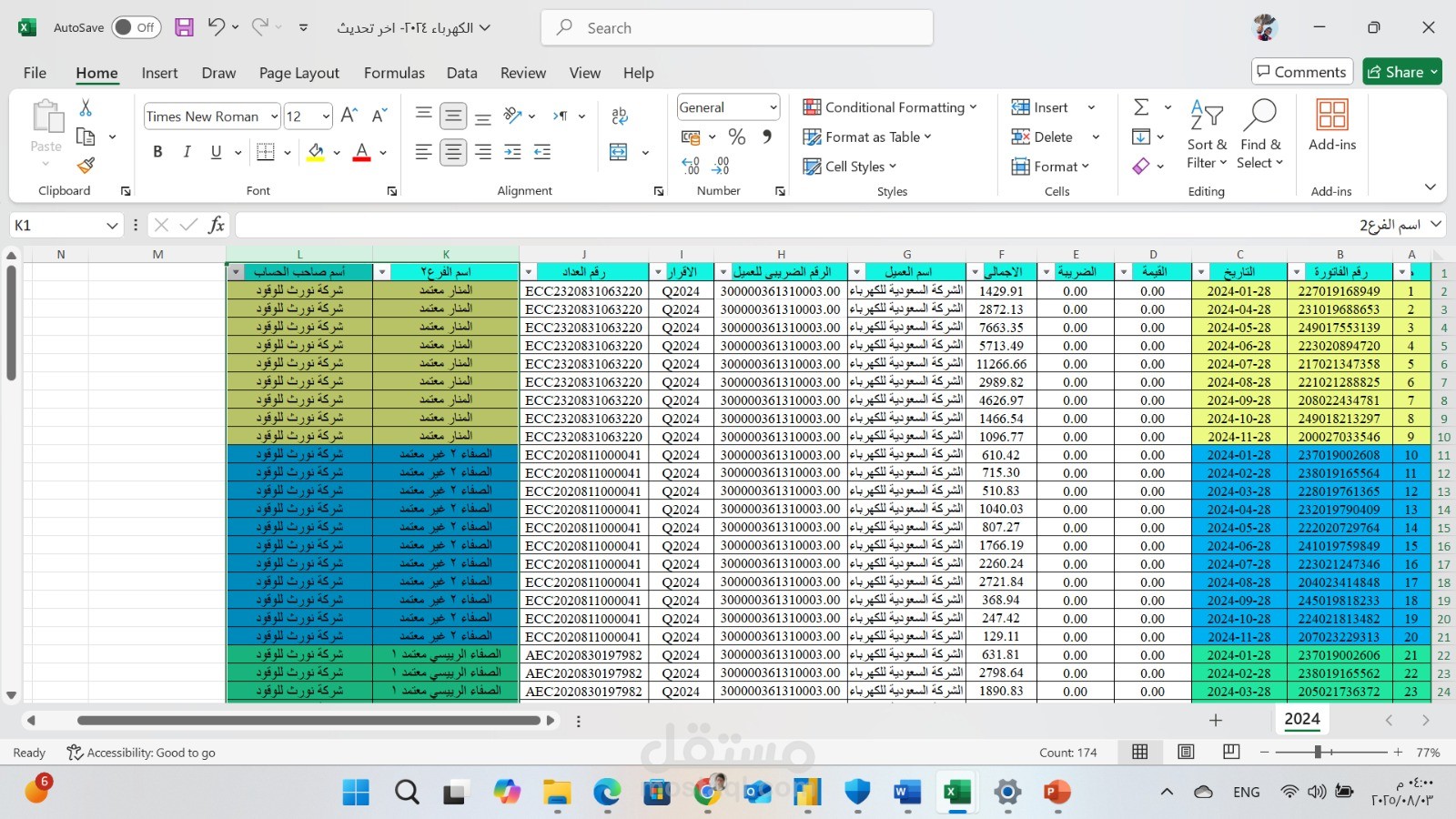Decrease font size with smaller A
Screen dimensions: 1456x819
[379, 116]
